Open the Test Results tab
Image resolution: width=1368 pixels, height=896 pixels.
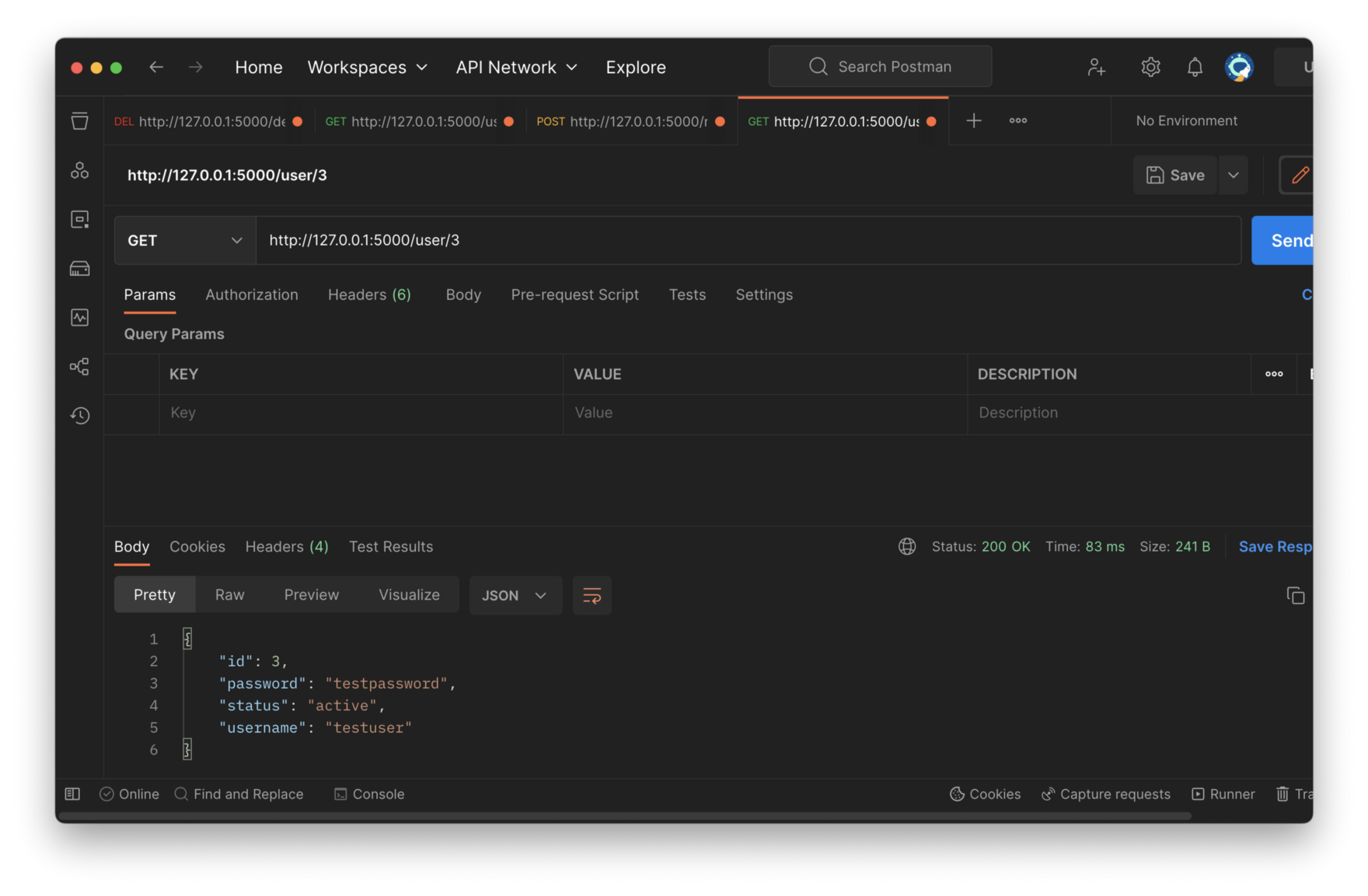tap(391, 546)
